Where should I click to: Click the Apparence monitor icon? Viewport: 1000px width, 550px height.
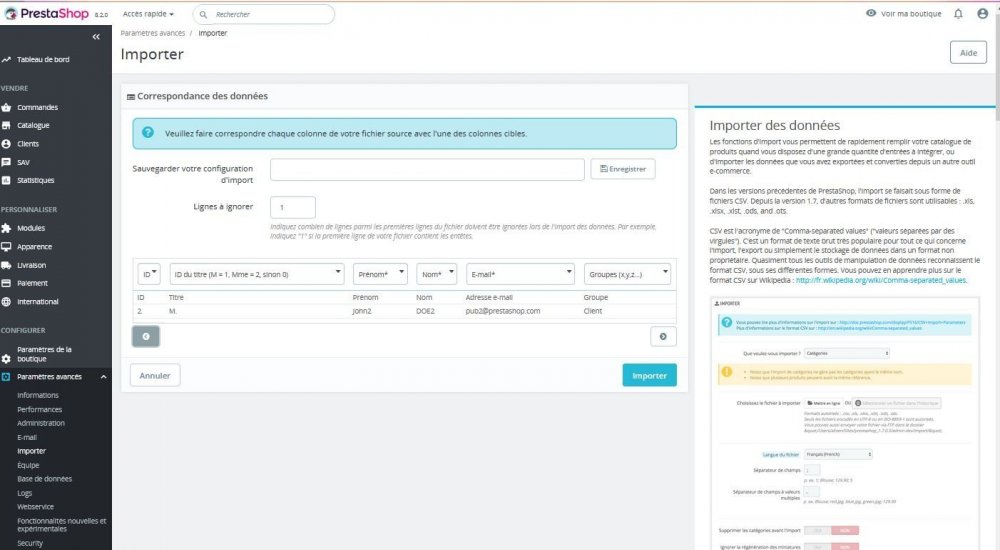(x=6, y=246)
